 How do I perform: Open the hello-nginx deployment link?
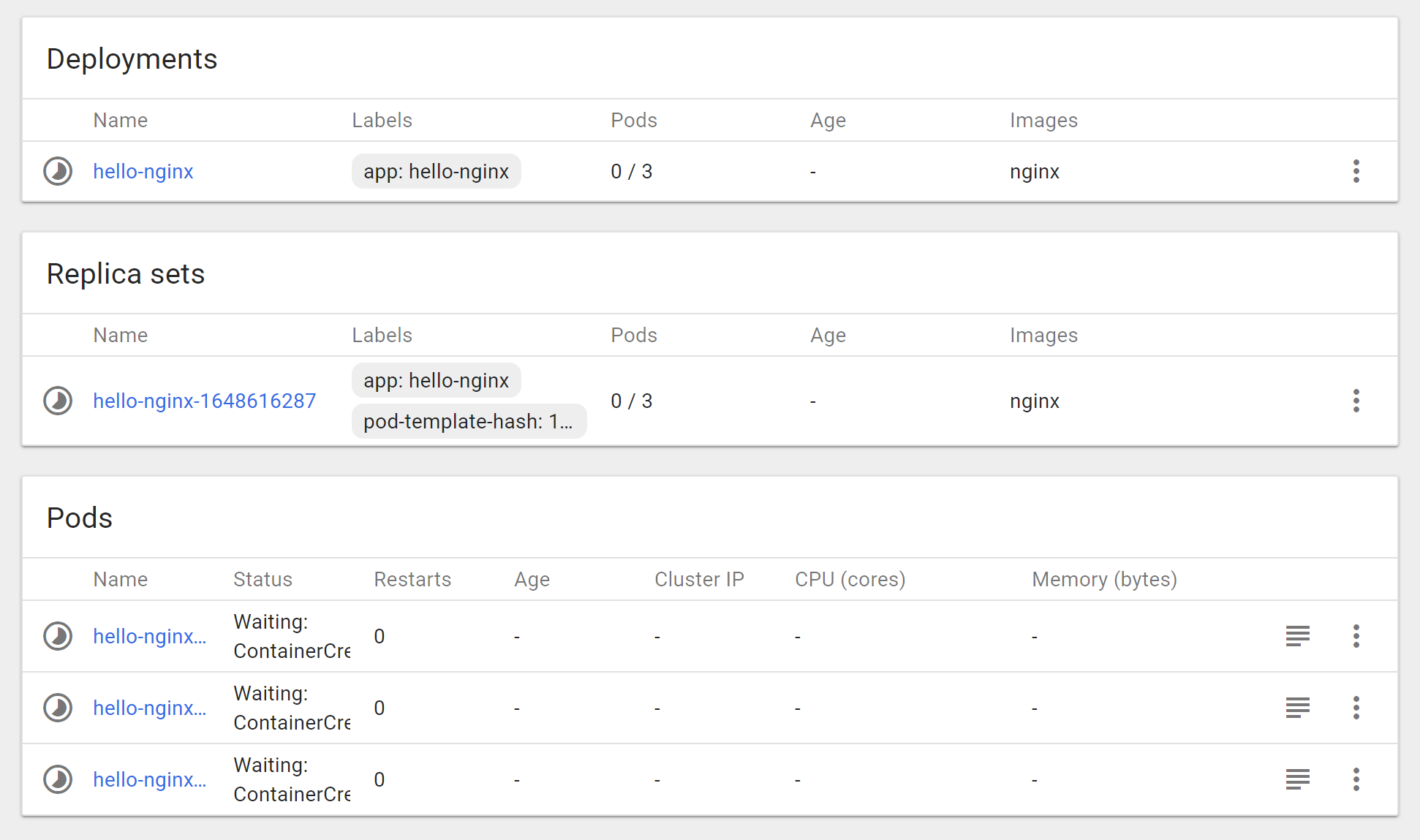coord(143,171)
